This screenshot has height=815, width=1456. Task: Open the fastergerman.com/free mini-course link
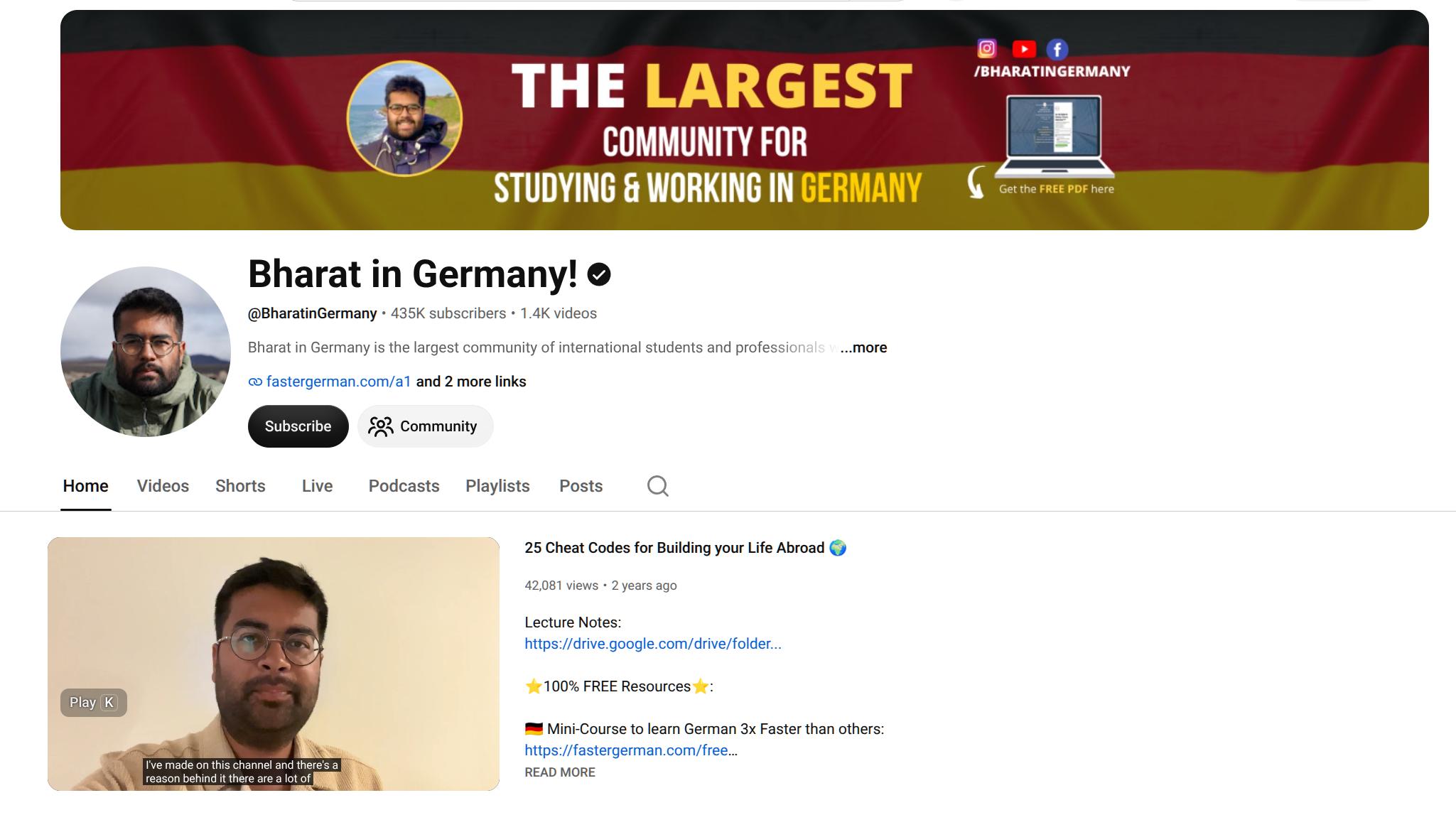[631, 750]
